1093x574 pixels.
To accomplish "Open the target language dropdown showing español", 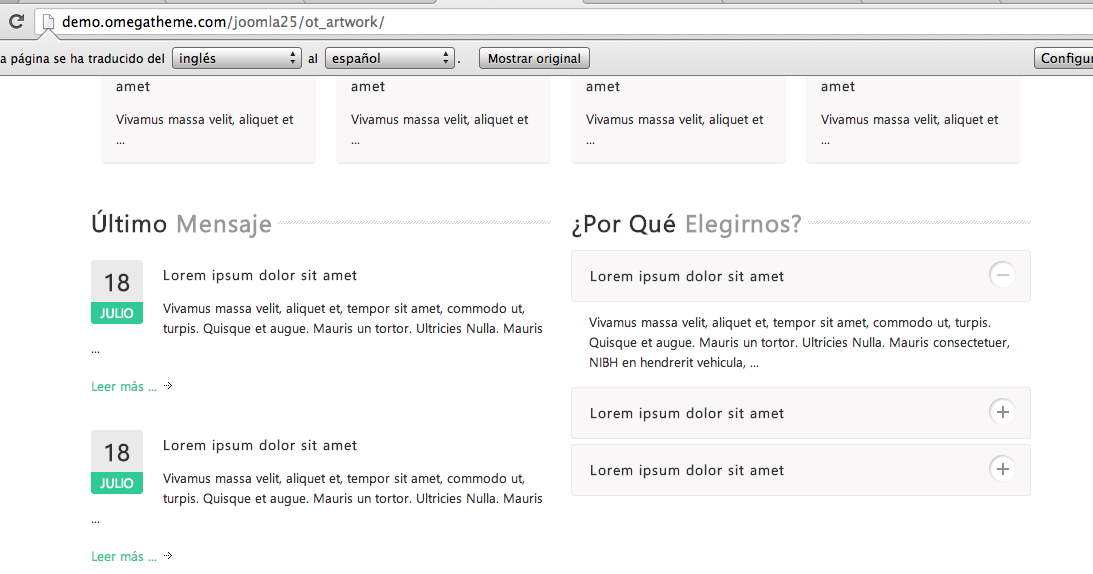I will point(390,59).
